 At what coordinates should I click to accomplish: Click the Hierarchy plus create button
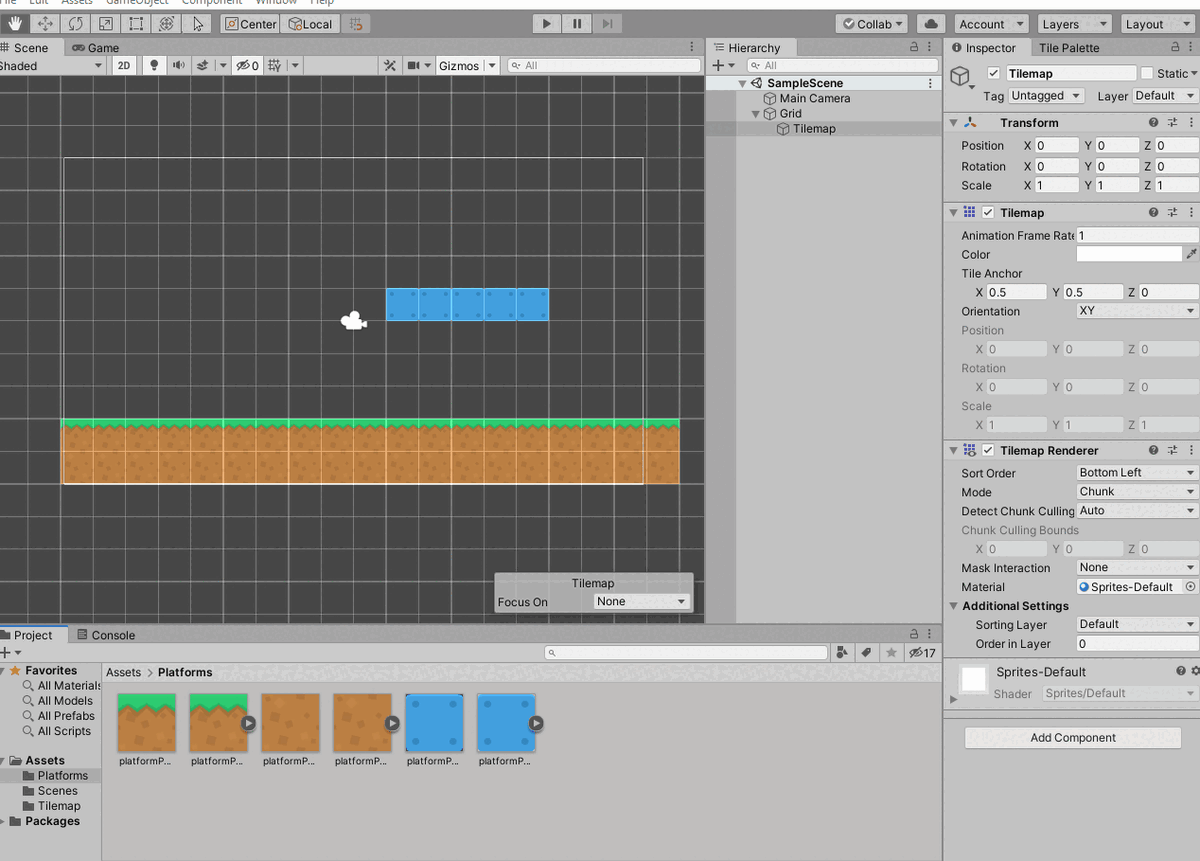pos(721,66)
